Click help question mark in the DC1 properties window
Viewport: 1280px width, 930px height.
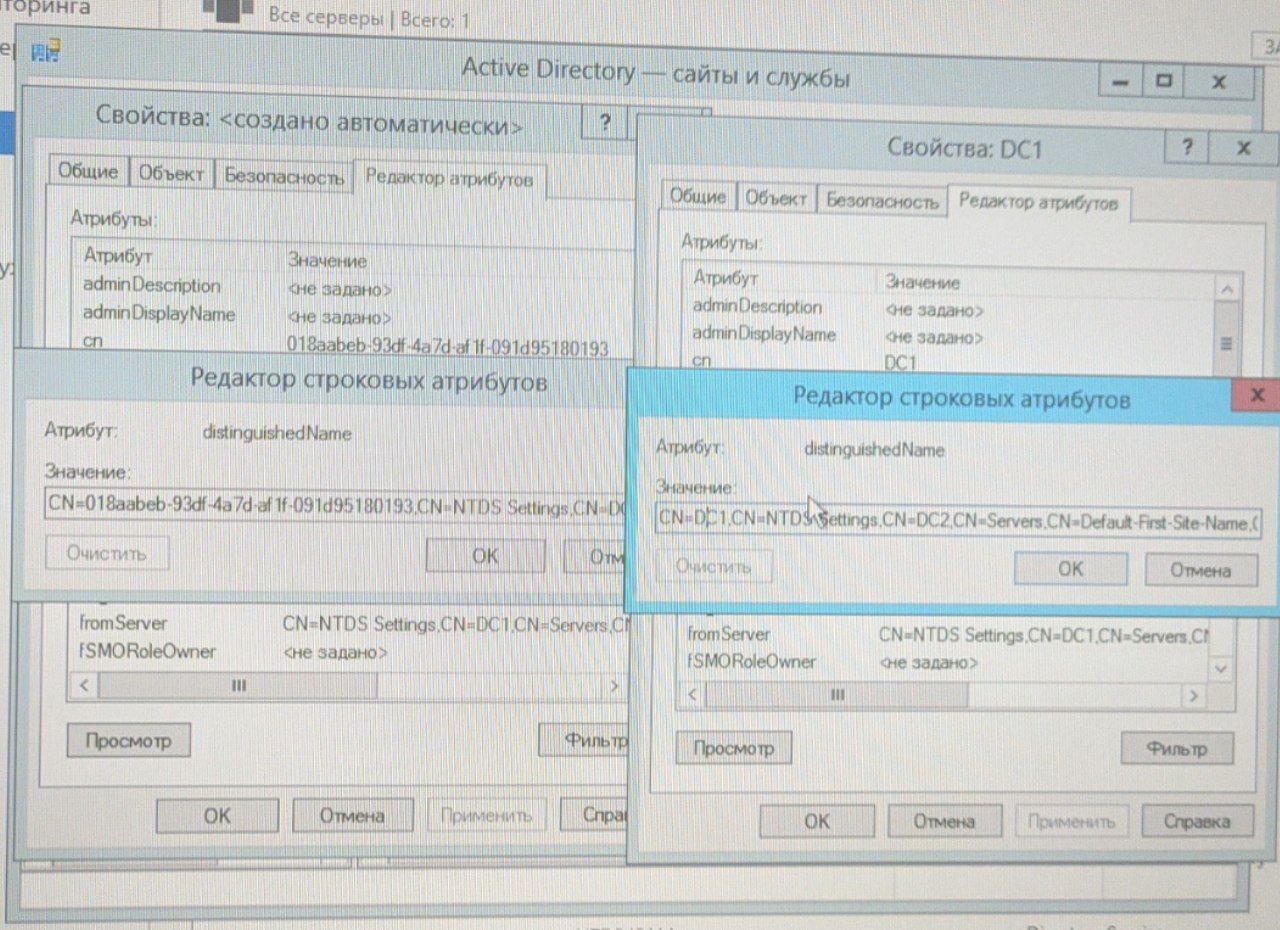click(x=1187, y=148)
